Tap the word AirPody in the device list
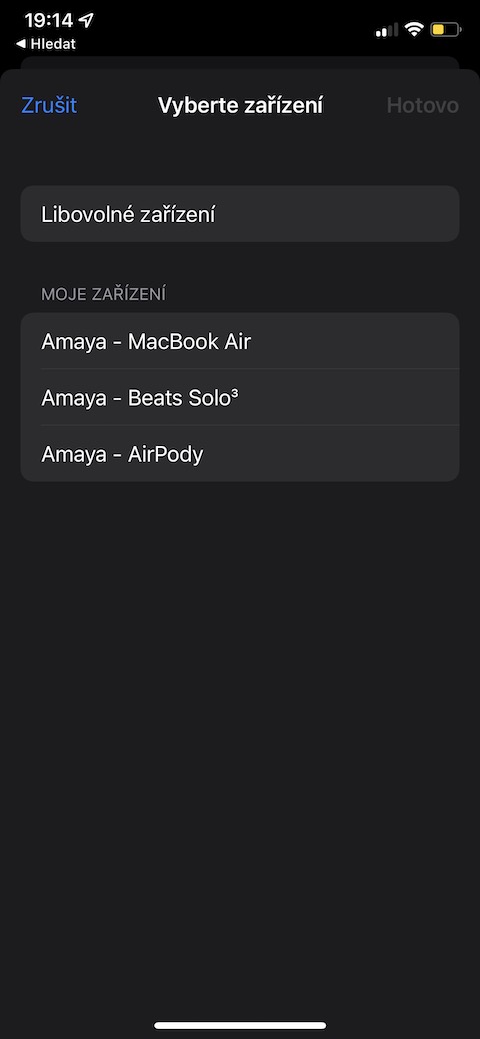 (x=166, y=455)
